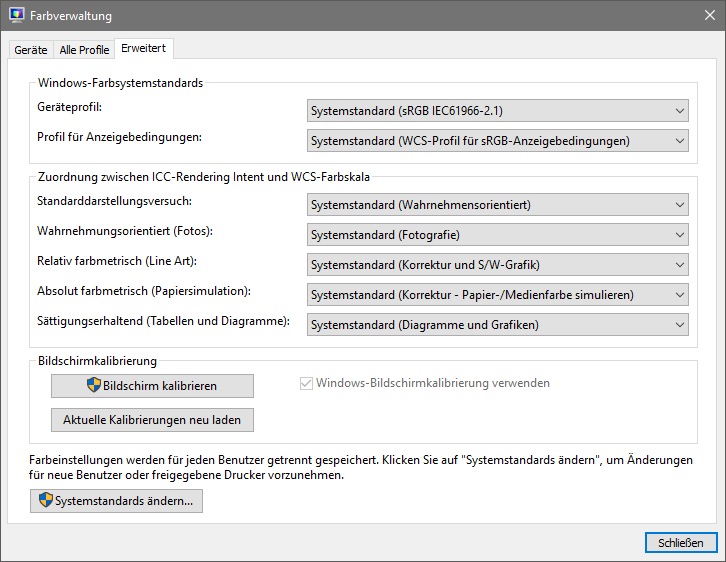Open Wahrnehmungsorientiert (Fotos) dropdown

[x=498, y=235]
